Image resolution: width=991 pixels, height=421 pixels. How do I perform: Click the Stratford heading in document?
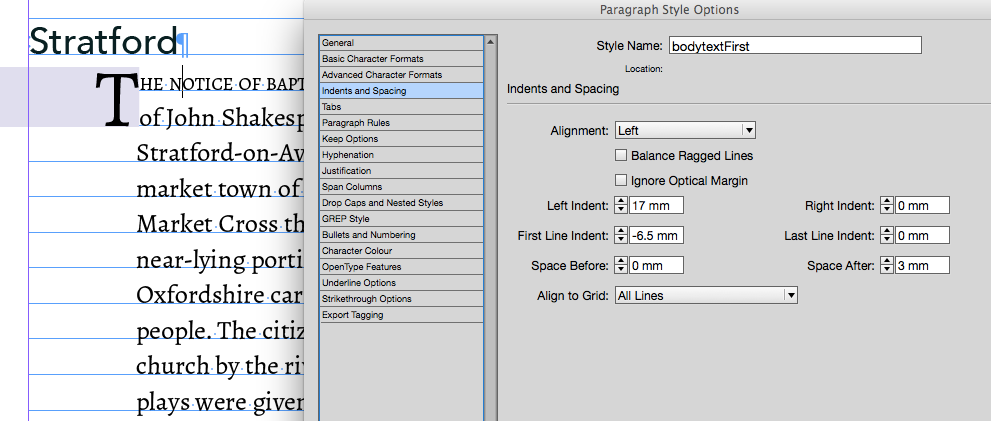click(103, 40)
